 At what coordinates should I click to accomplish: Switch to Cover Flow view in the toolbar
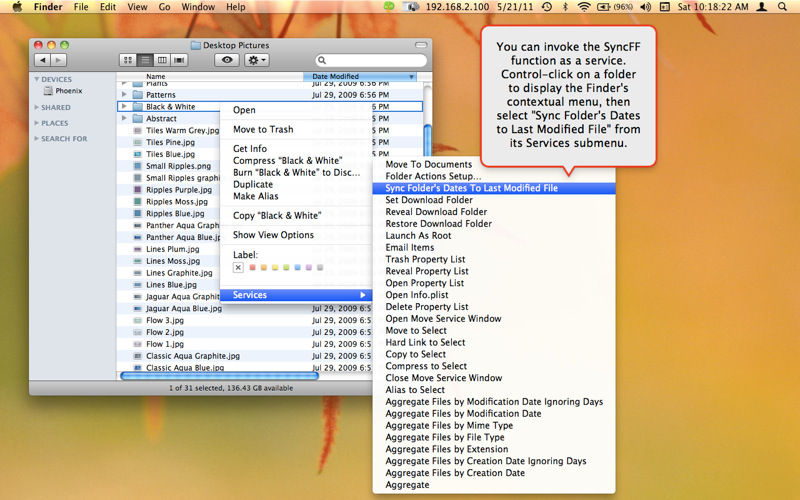(179, 60)
